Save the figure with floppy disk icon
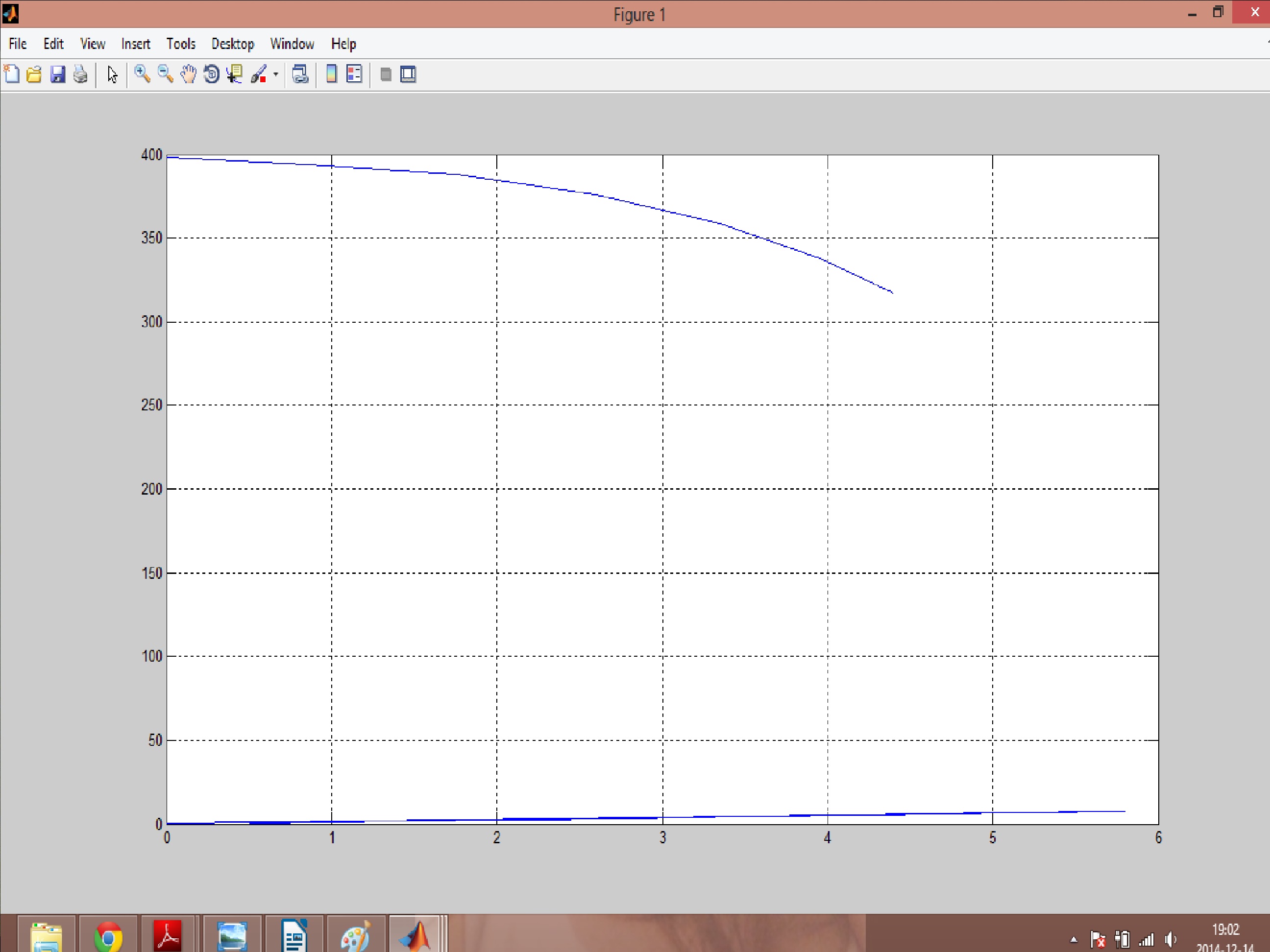This screenshot has height=952, width=1270. [57, 74]
